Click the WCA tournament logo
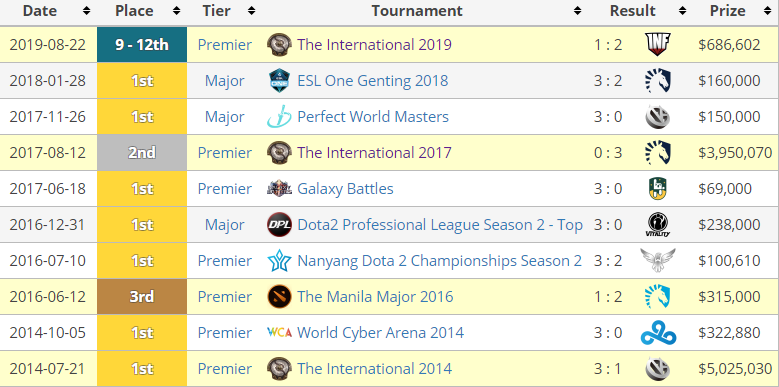The height and width of the screenshot is (387, 779). click(x=279, y=332)
